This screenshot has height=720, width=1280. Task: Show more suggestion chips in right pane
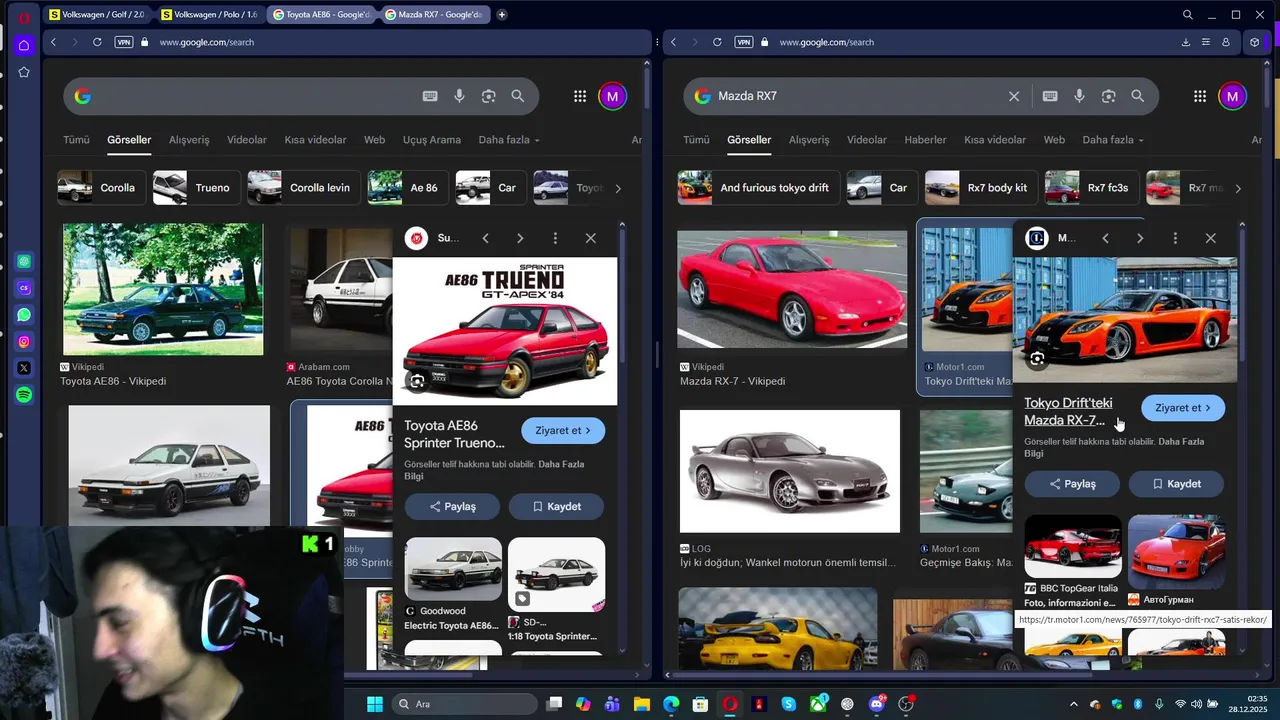click(1238, 188)
